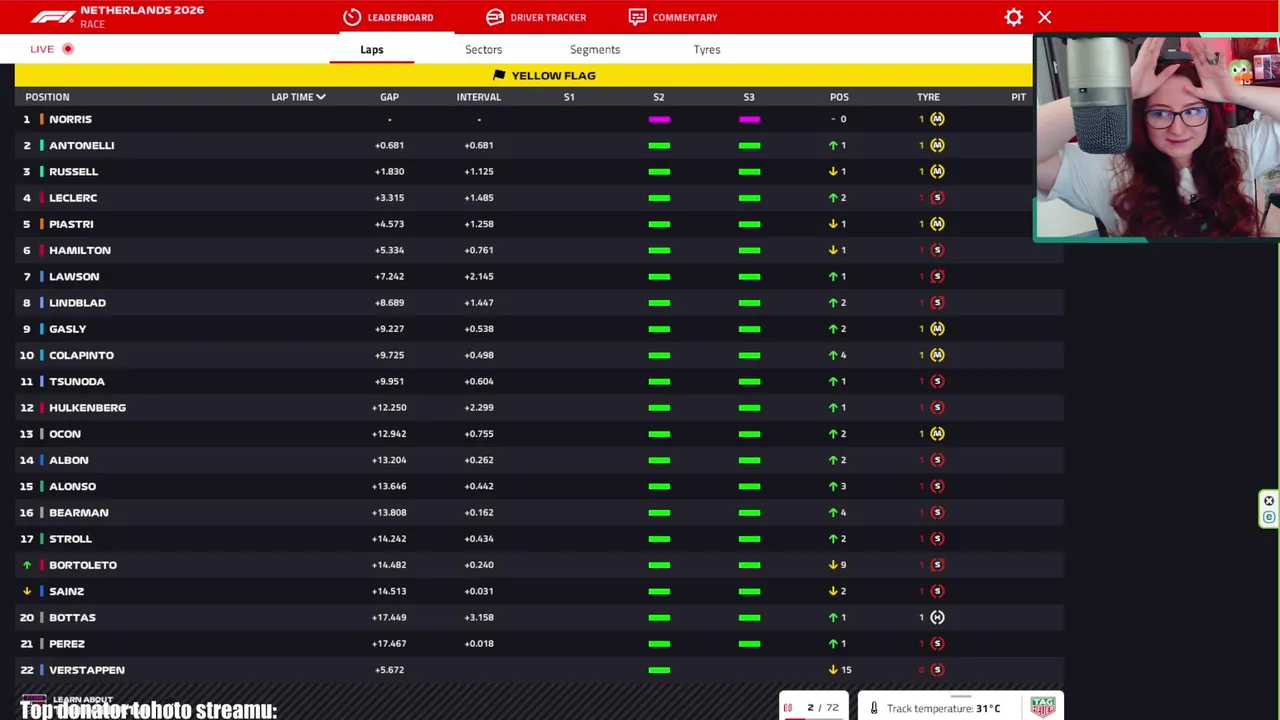Click Norris's purple S2 sector bar

point(659,119)
